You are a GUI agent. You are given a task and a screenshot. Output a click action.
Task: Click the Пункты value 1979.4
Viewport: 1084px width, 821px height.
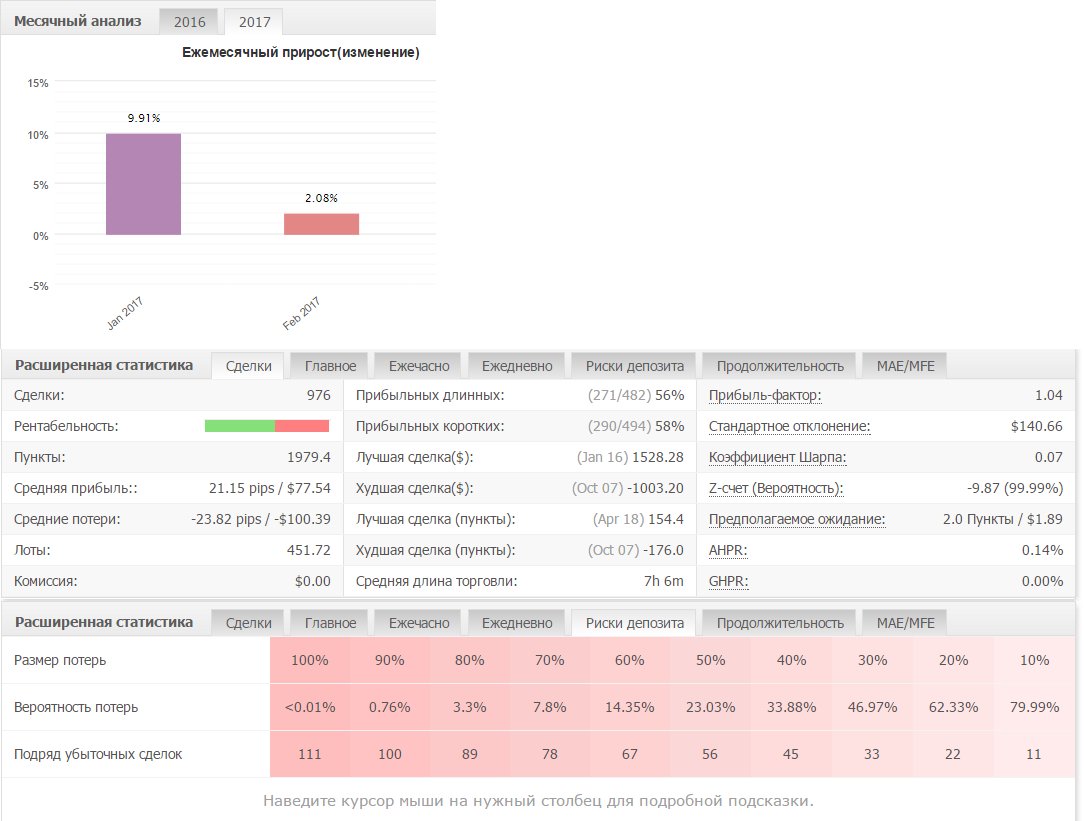[308, 457]
